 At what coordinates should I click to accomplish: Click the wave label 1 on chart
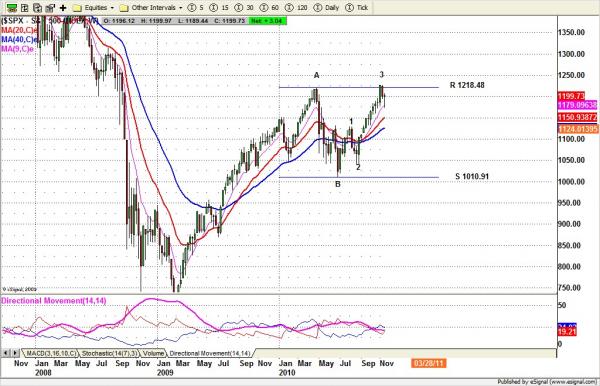click(351, 122)
